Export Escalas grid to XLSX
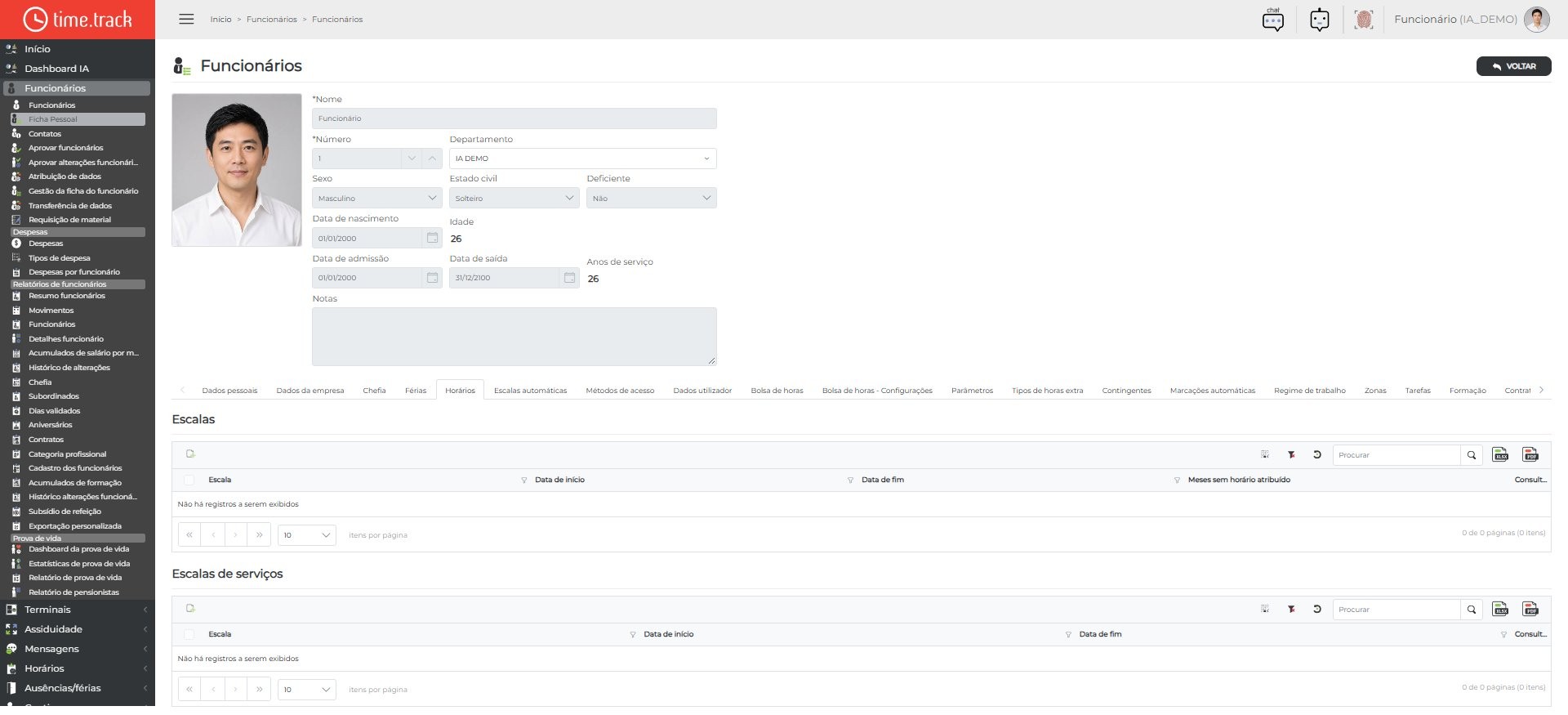Viewport: 1568px width, 715px height. pyautogui.click(x=1500, y=455)
